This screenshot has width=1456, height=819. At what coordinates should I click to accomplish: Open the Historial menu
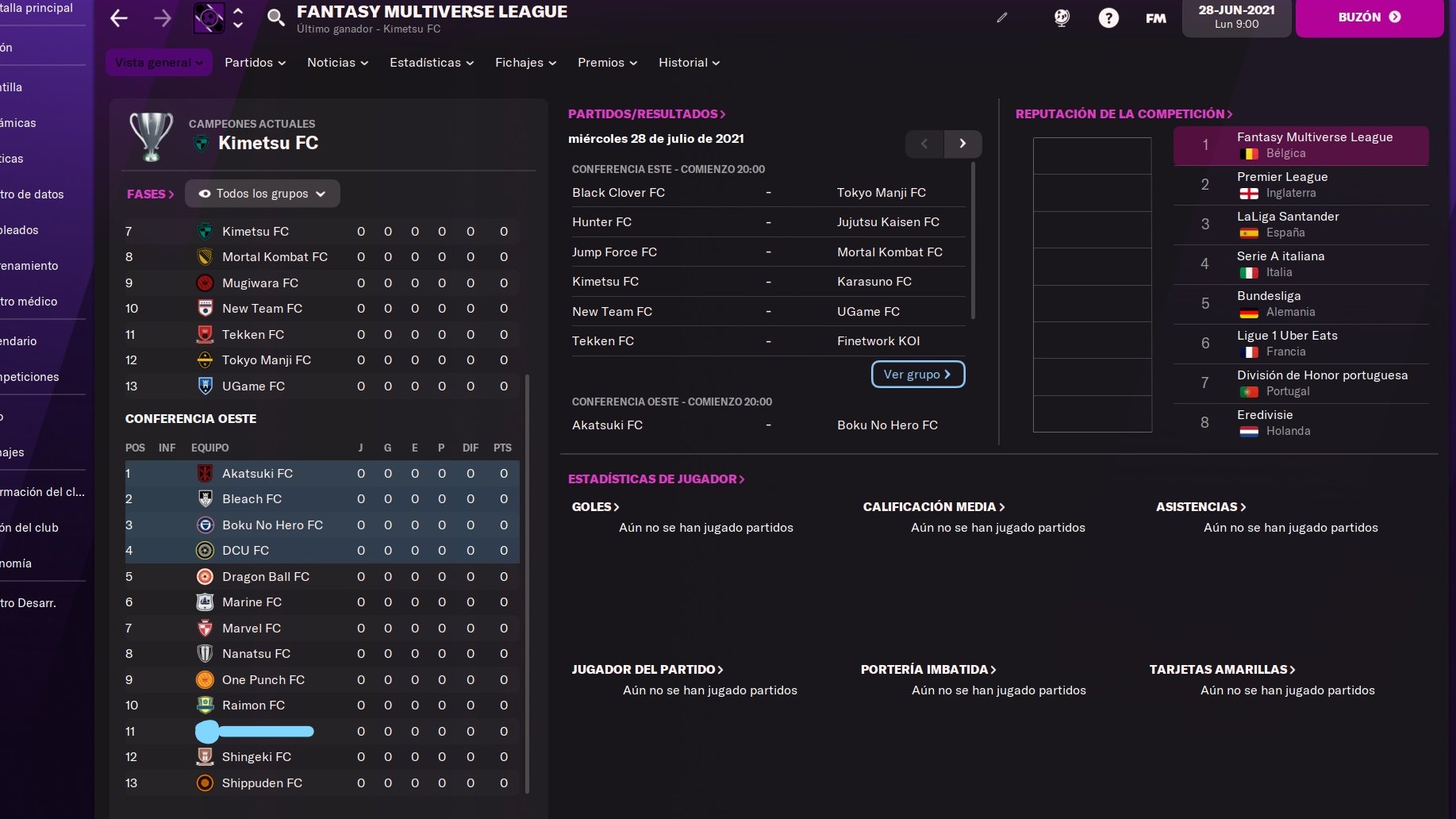tap(689, 63)
